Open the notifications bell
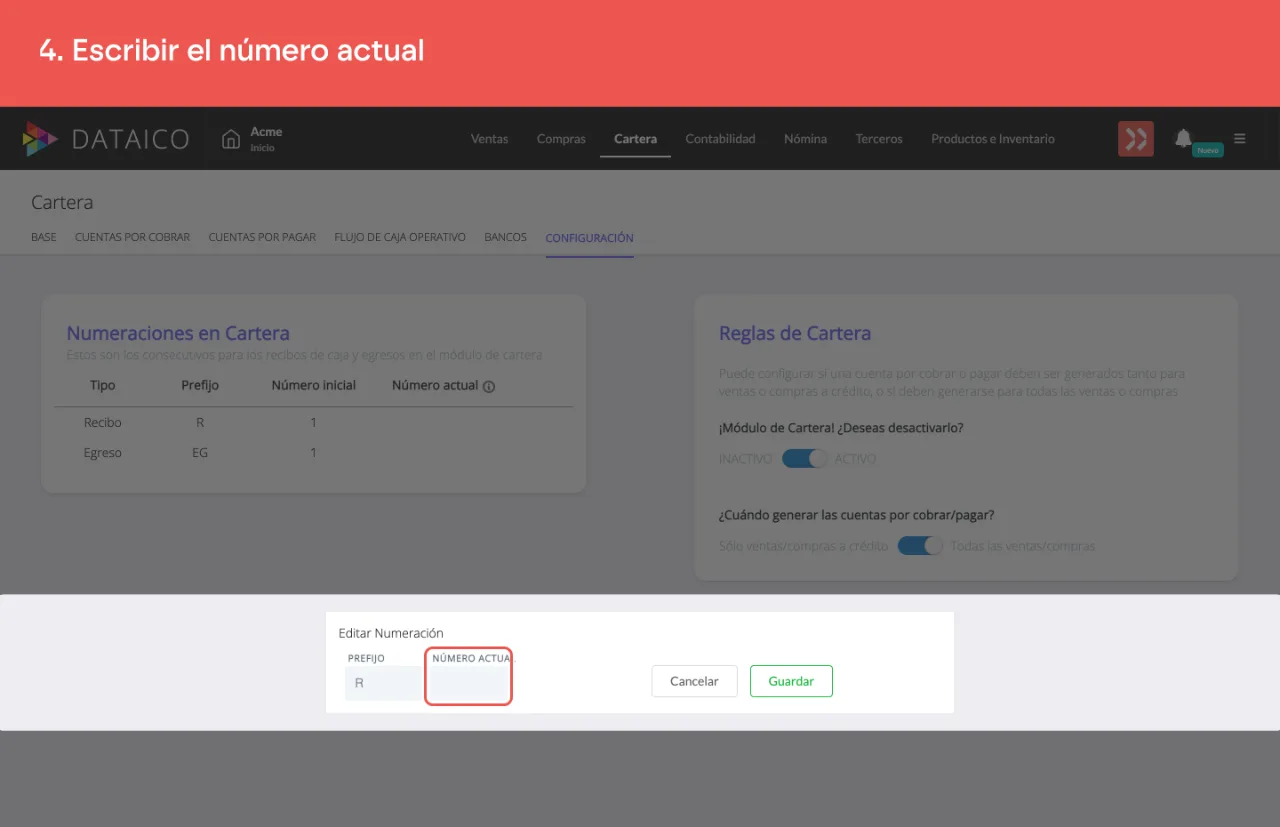This screenshot has width=1280, height=827. pos(1184,138)
